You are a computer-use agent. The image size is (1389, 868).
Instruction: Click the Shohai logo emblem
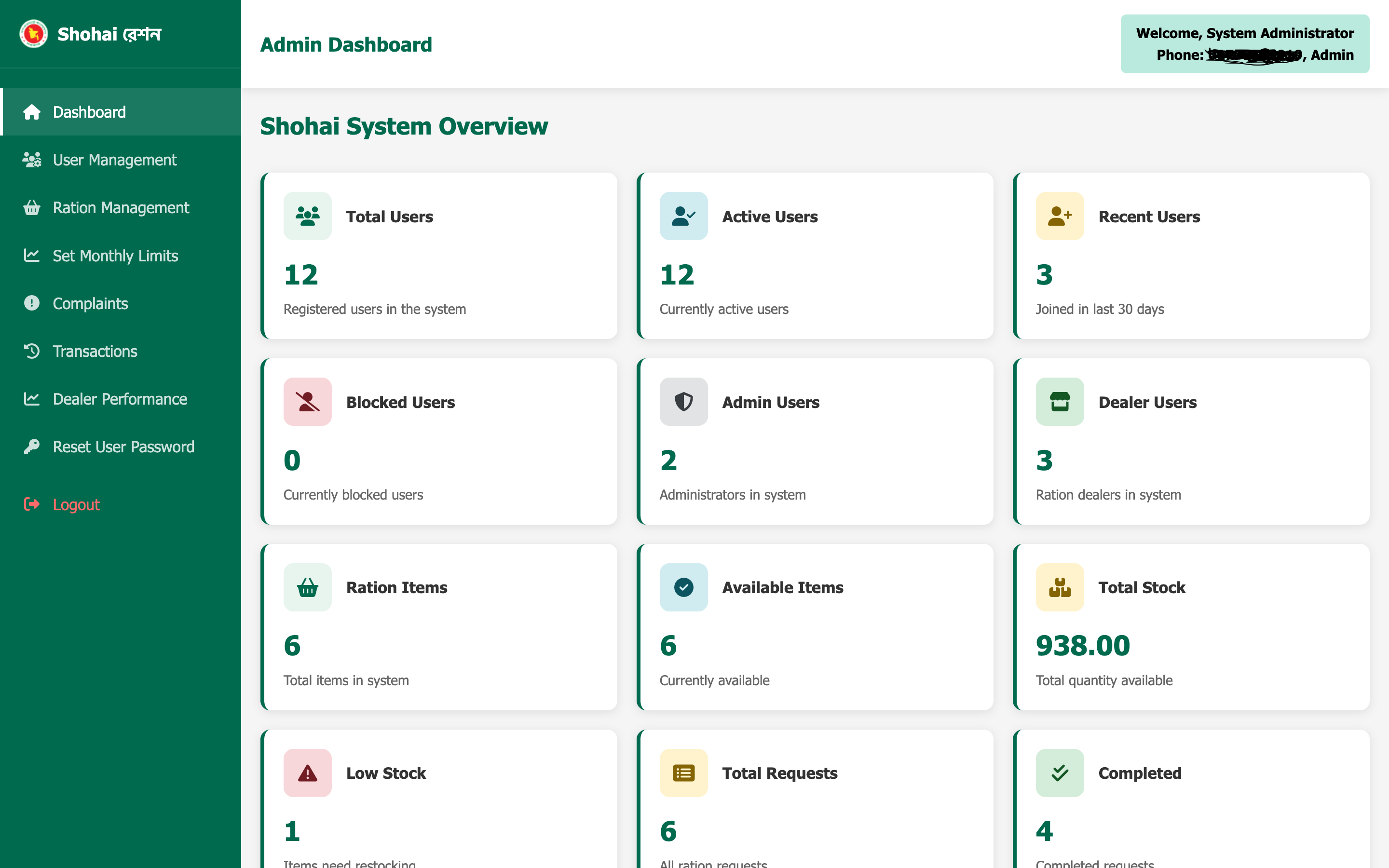(33, 34)
